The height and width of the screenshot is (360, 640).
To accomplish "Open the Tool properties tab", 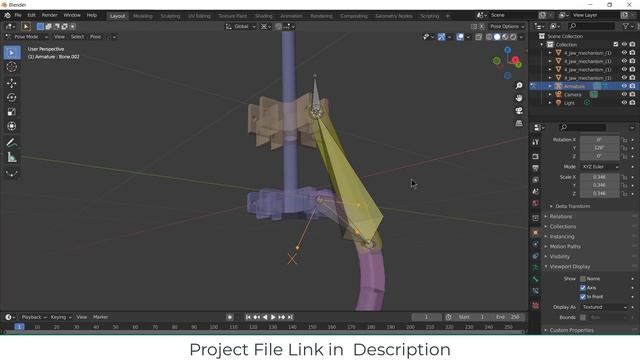I will 536,142.
